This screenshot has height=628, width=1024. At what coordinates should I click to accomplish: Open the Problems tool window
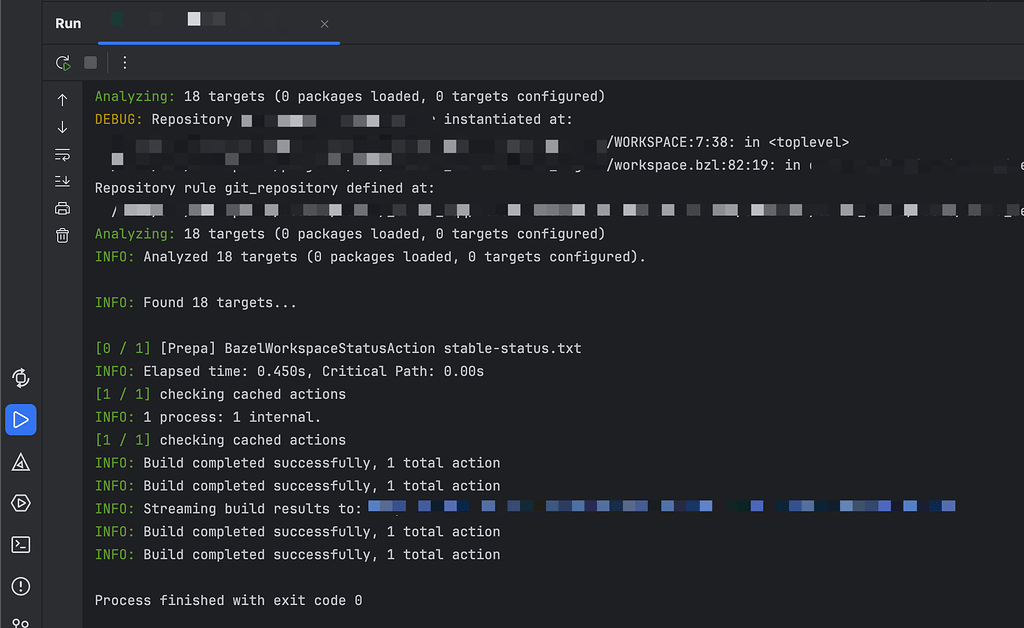click(x=21, y=586)
